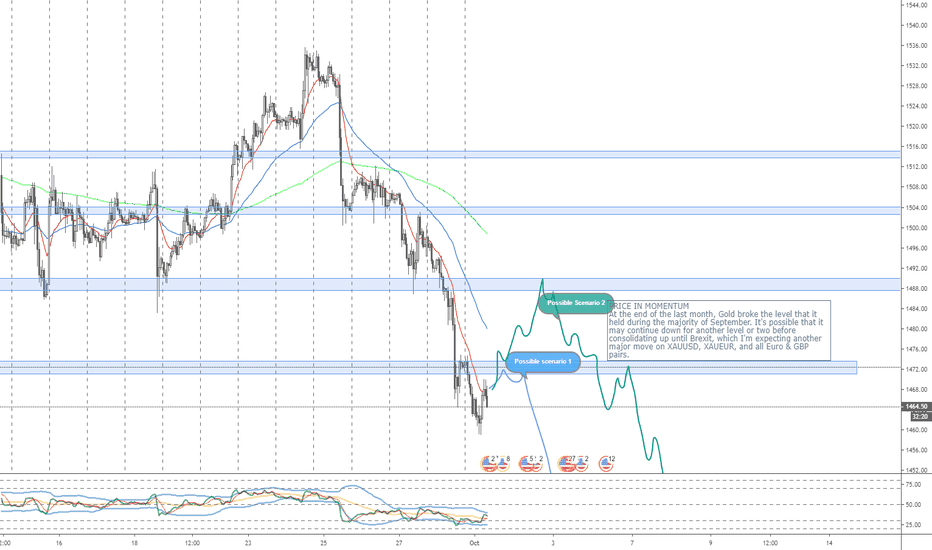Click the 1536.00 price axis label
This screenshot has height=550, width=932.
point(918,46)
